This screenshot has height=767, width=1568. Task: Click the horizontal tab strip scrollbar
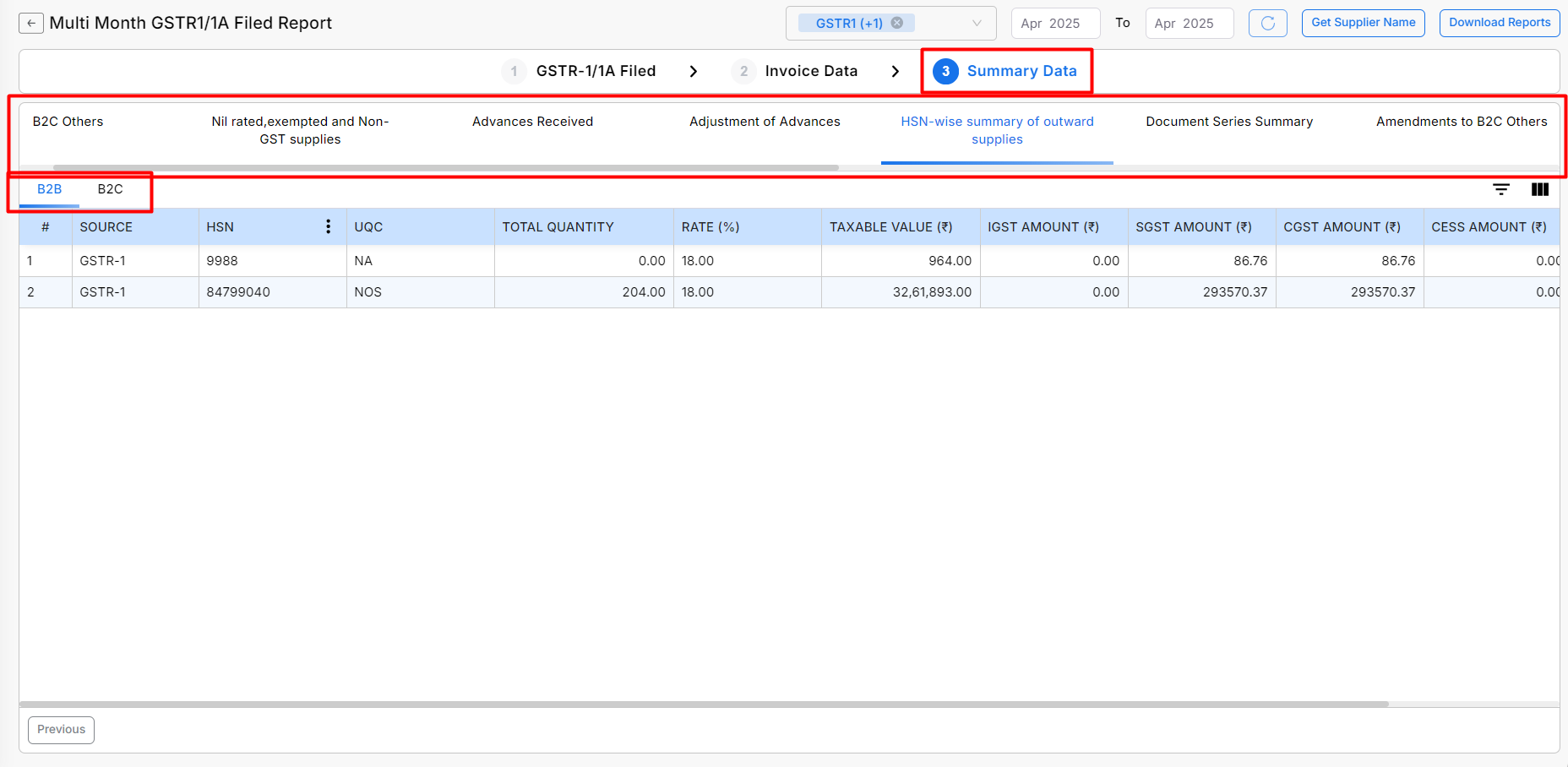click(445, 167)
